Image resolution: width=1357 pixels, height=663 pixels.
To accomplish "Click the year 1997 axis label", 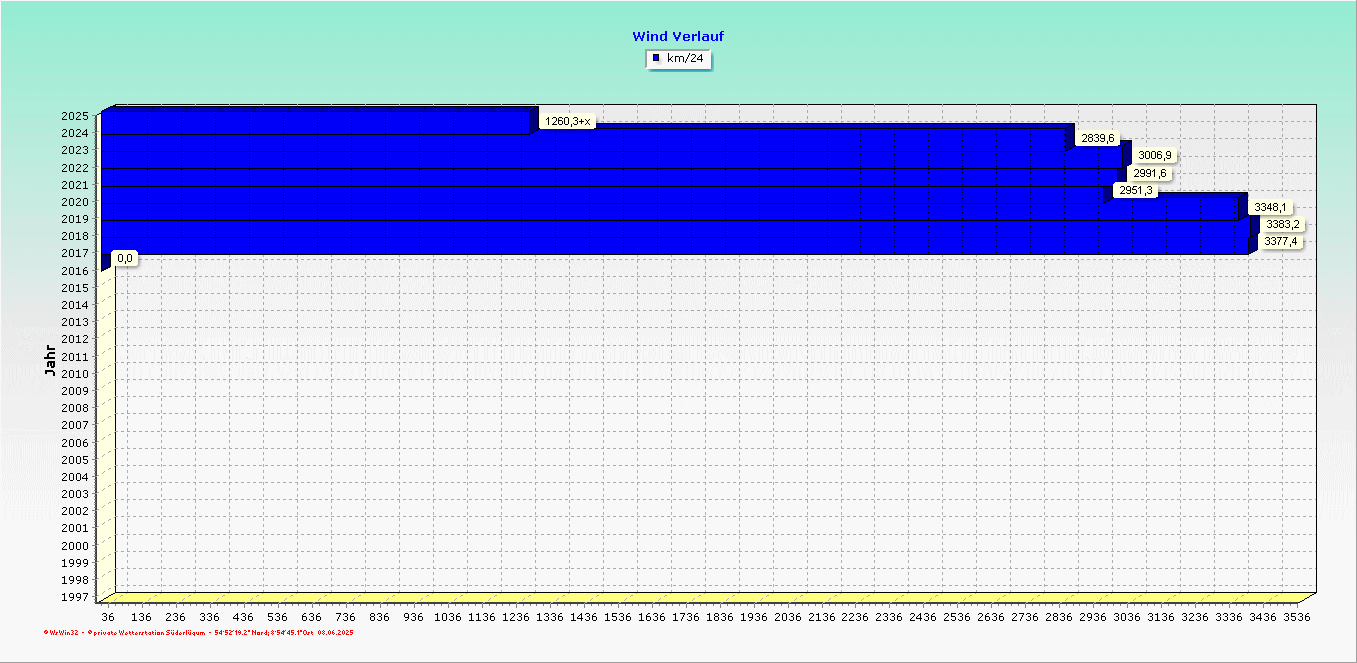I will tap(75, 597).
